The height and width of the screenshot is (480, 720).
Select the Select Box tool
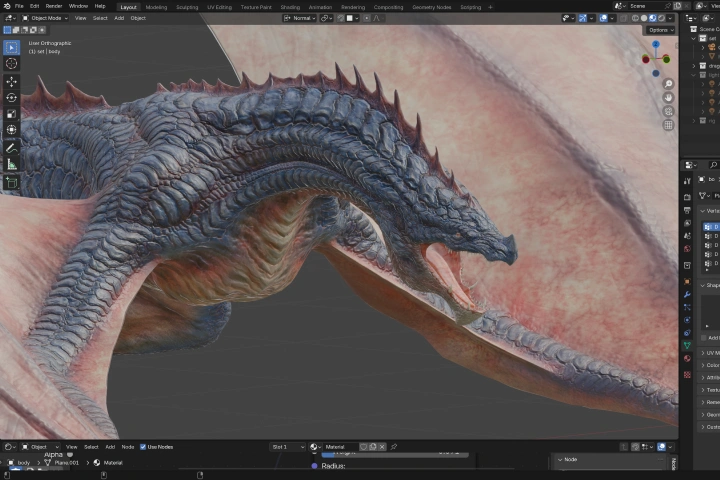(11, 48)
